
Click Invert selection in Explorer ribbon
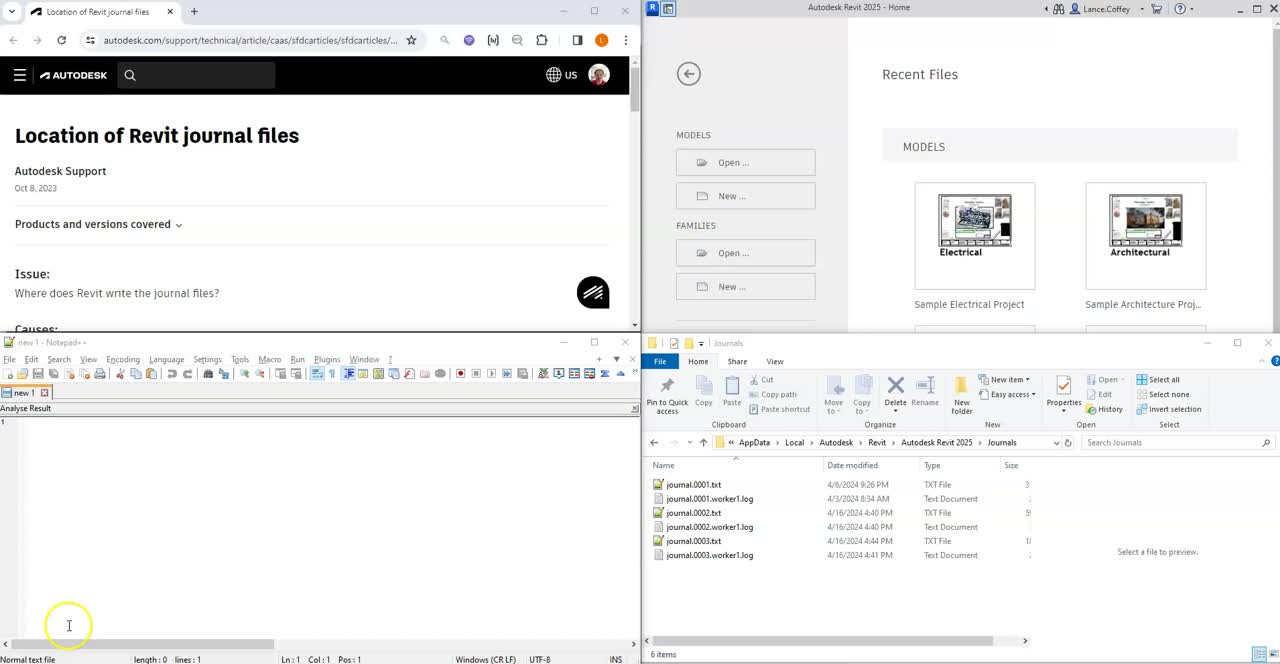point(1169,409)
